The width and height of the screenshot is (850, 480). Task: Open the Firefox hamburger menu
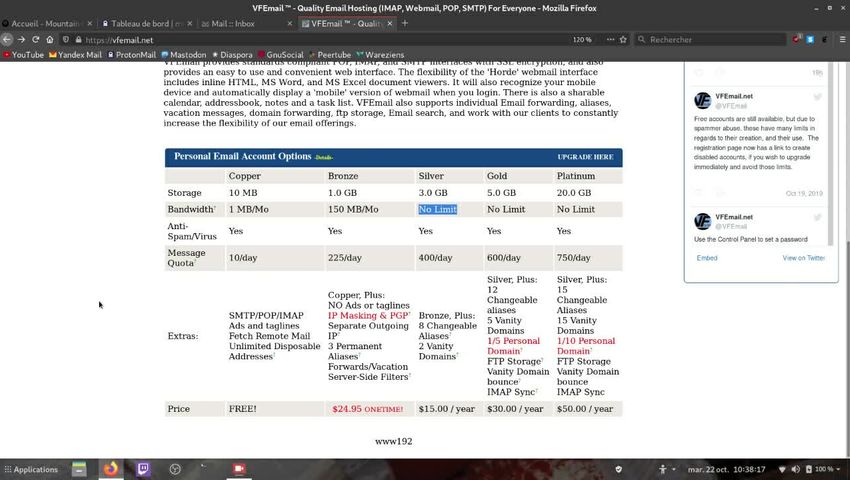click(842, 39)
